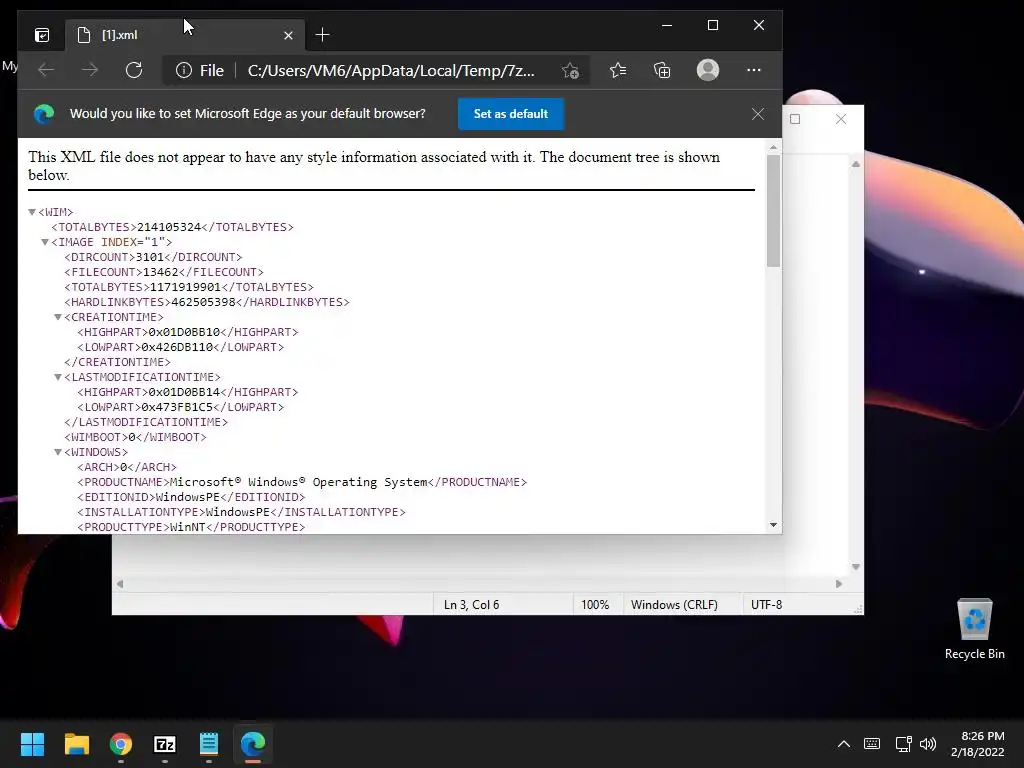
Task: Set Microsoft Edge as default browser
Action: [x=511, y=114]
